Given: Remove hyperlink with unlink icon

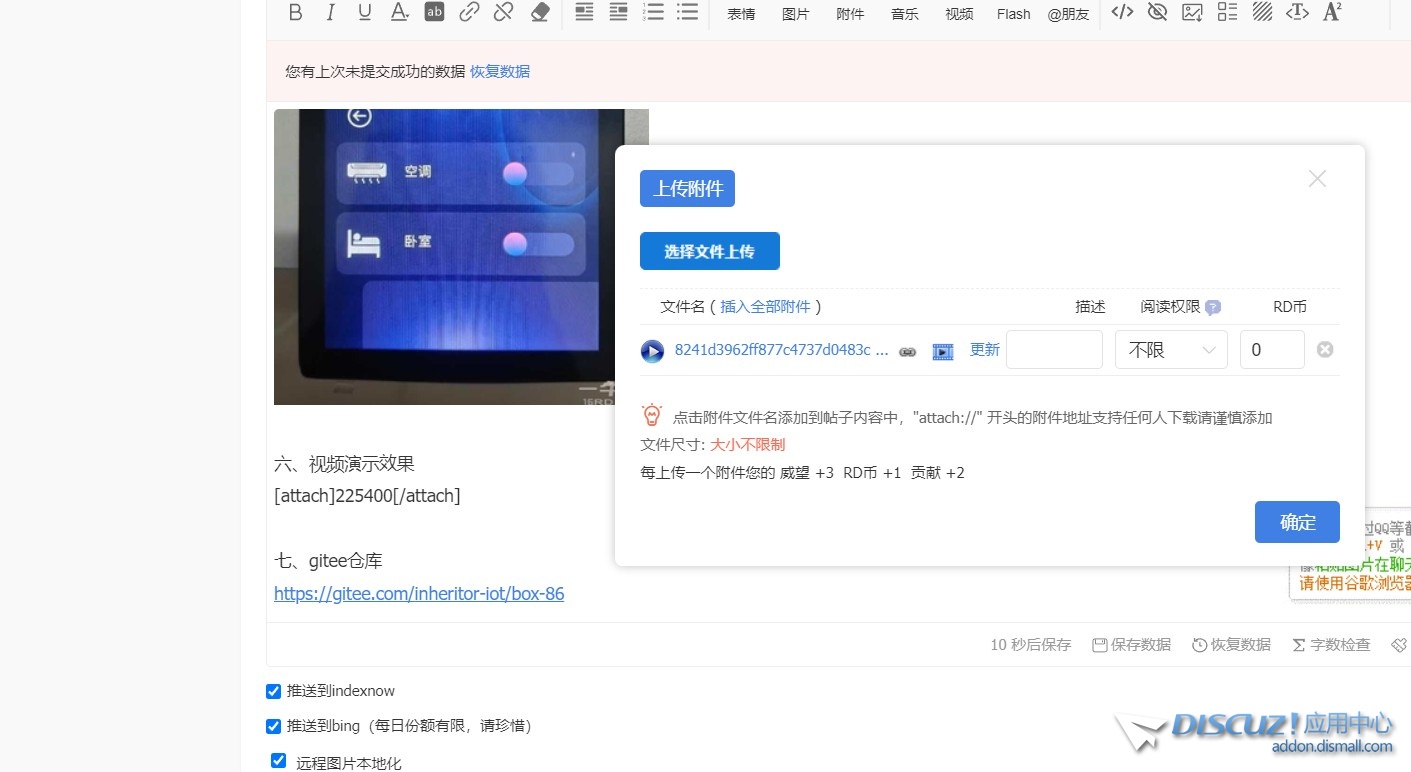Looking at the screenshot, I should (504, 12).
